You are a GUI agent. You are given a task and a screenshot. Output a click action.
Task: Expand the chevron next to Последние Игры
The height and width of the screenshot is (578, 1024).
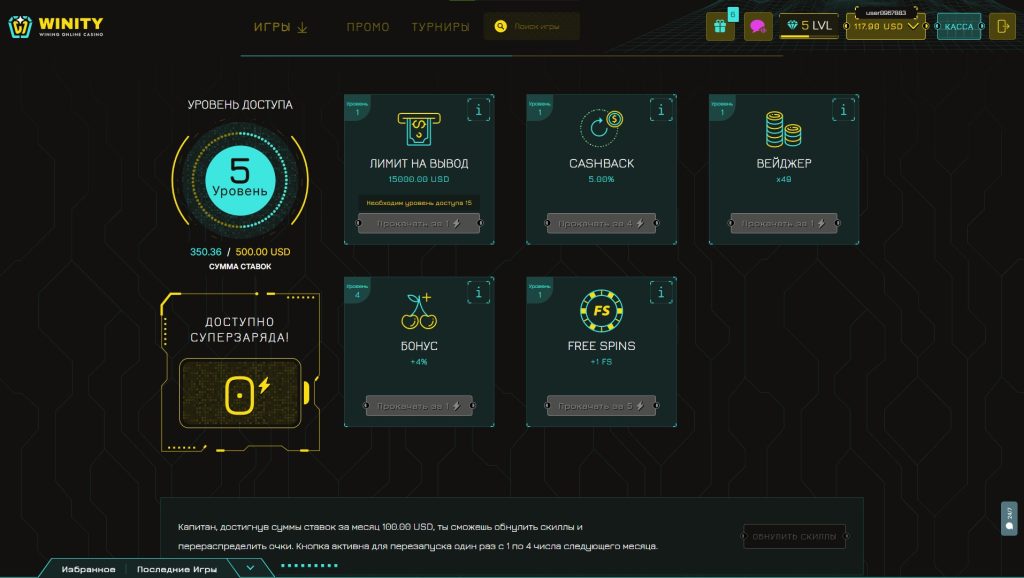click(250, 568)
